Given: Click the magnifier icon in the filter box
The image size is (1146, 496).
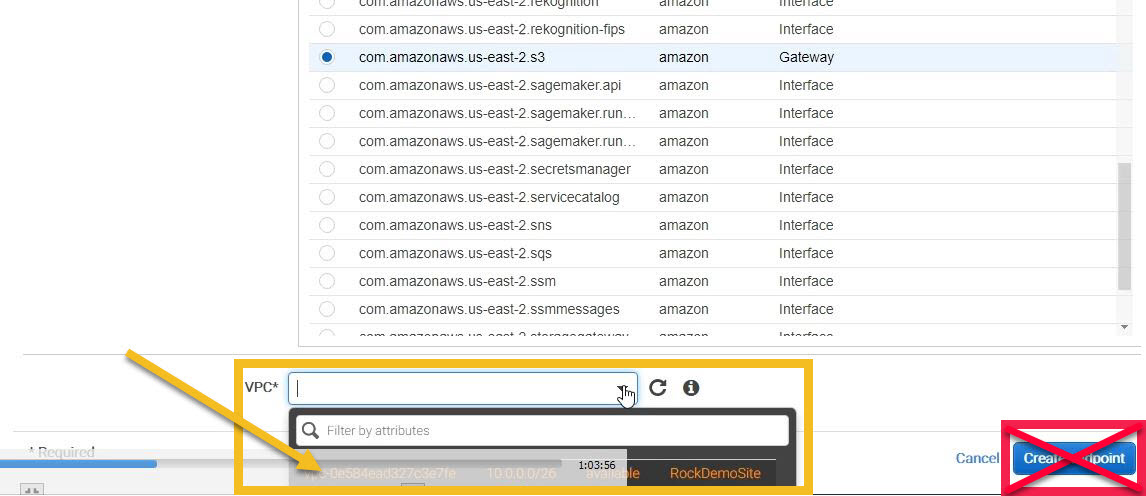Looking at the screenshot, I should click(310, 430).
